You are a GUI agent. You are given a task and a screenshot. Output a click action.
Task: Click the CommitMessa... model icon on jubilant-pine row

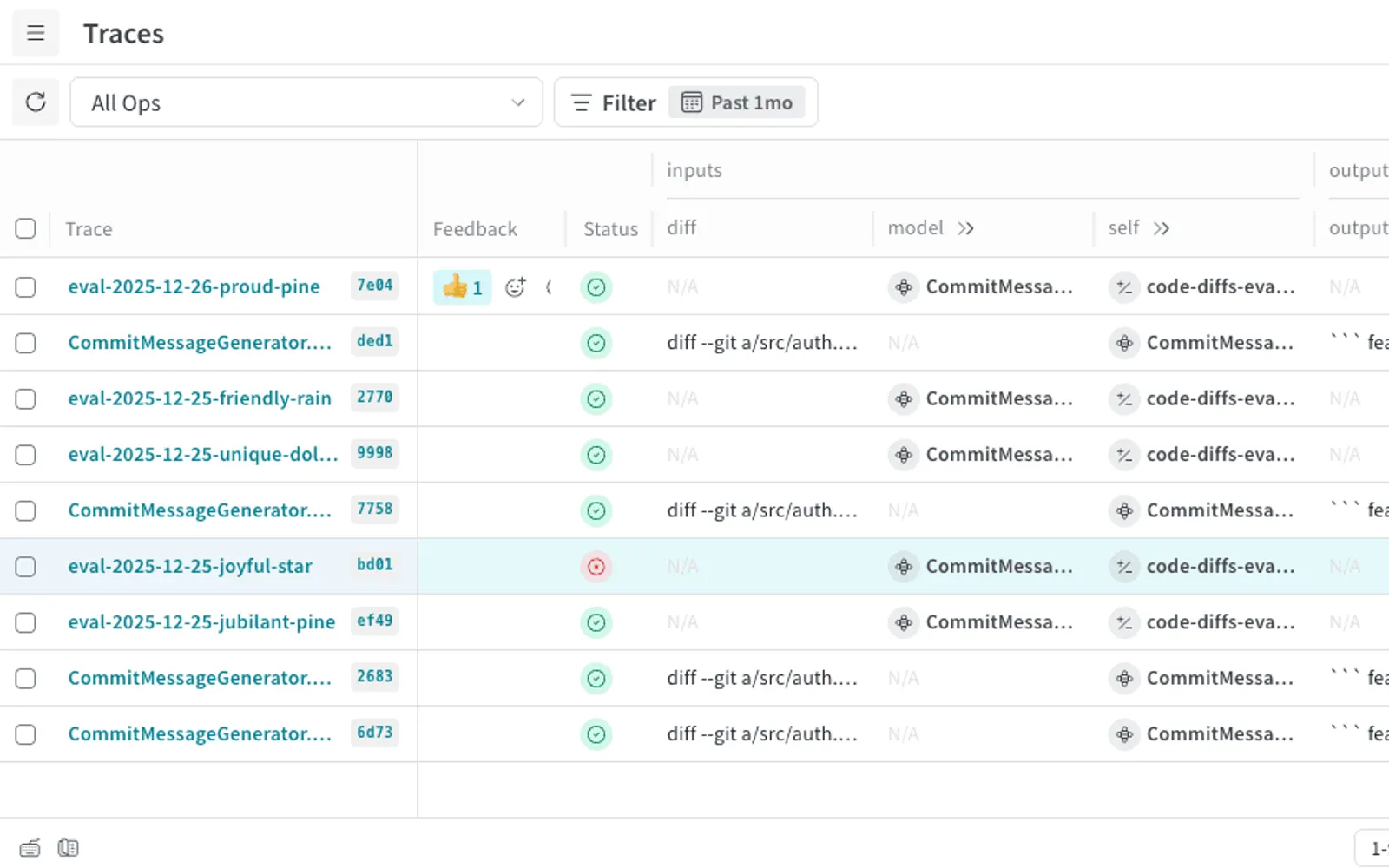pyautogui.click(x=904, y=622)
